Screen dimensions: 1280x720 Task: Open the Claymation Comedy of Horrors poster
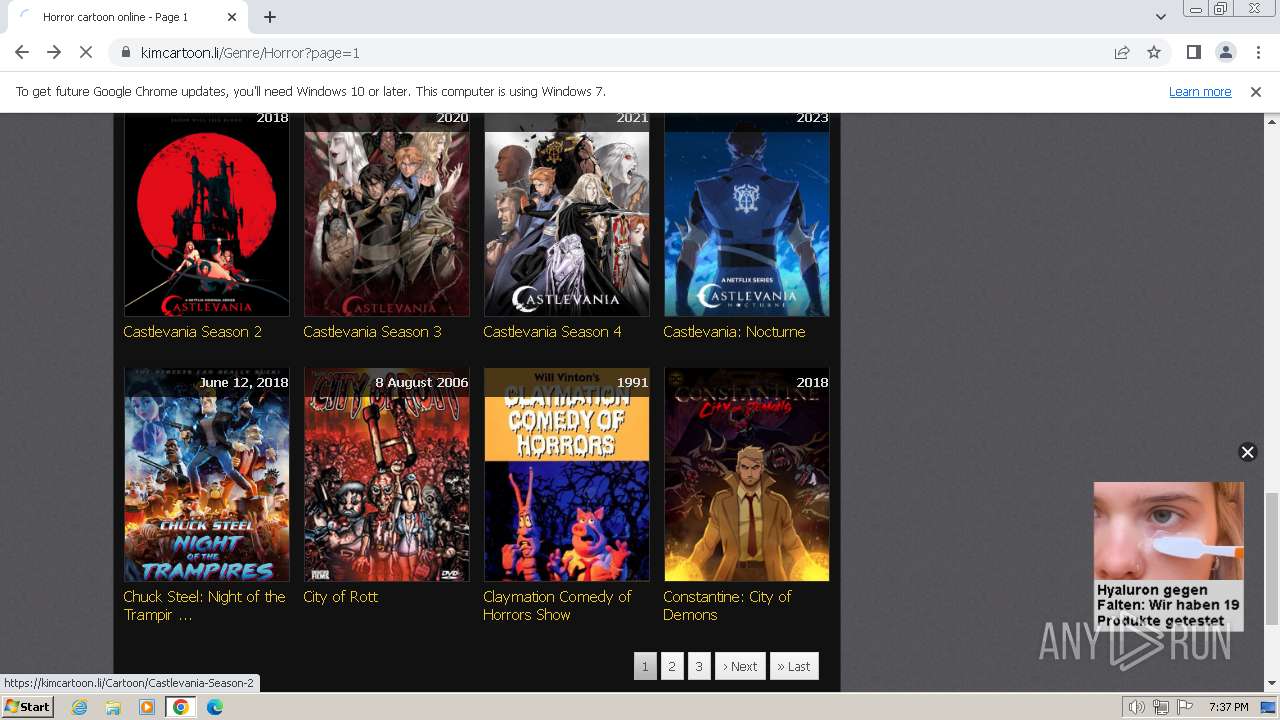point(567,474)
